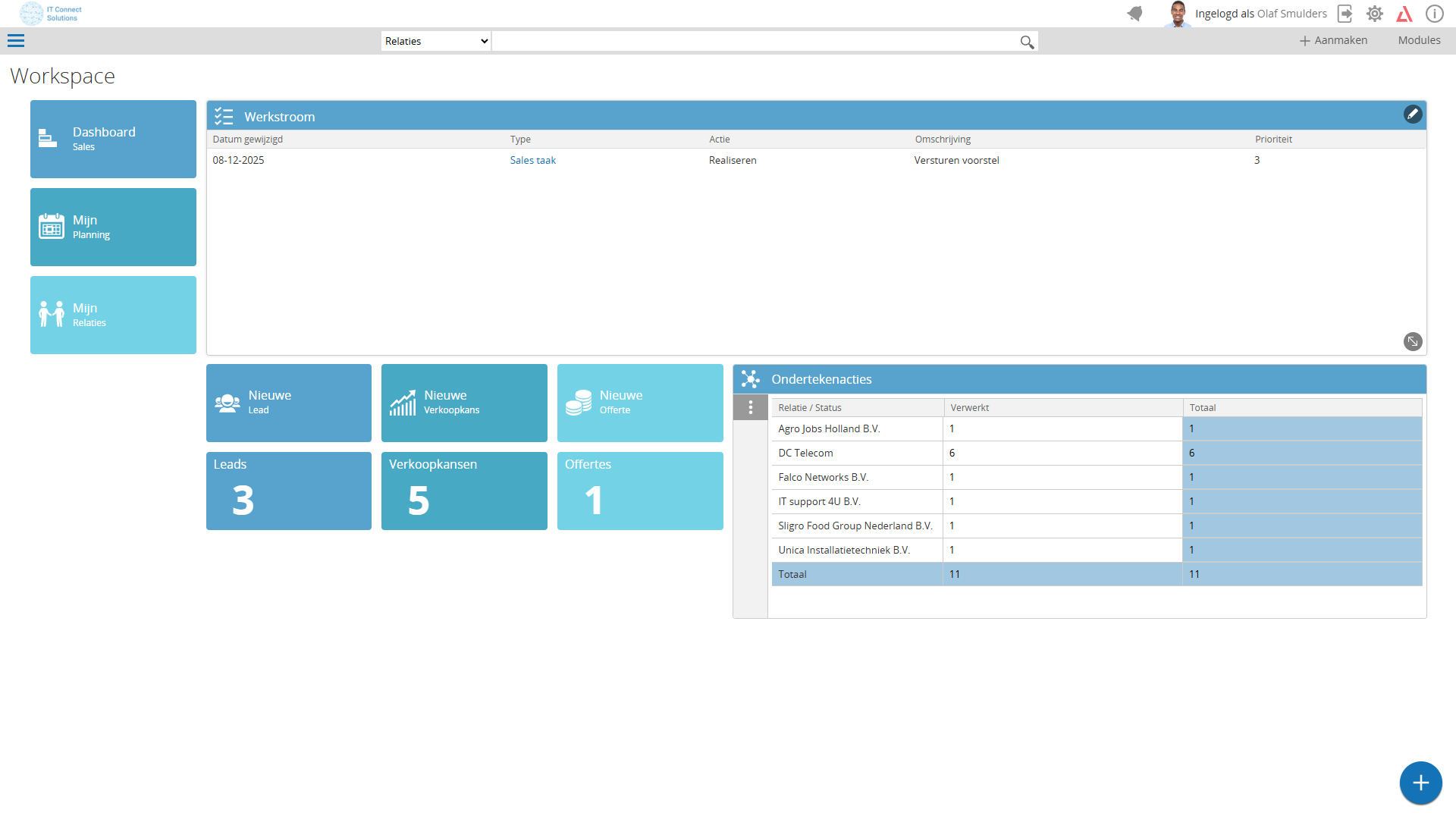1456x819 pixels.
Task: Open the Relaties search category dropdown
Action: [435, 41]
